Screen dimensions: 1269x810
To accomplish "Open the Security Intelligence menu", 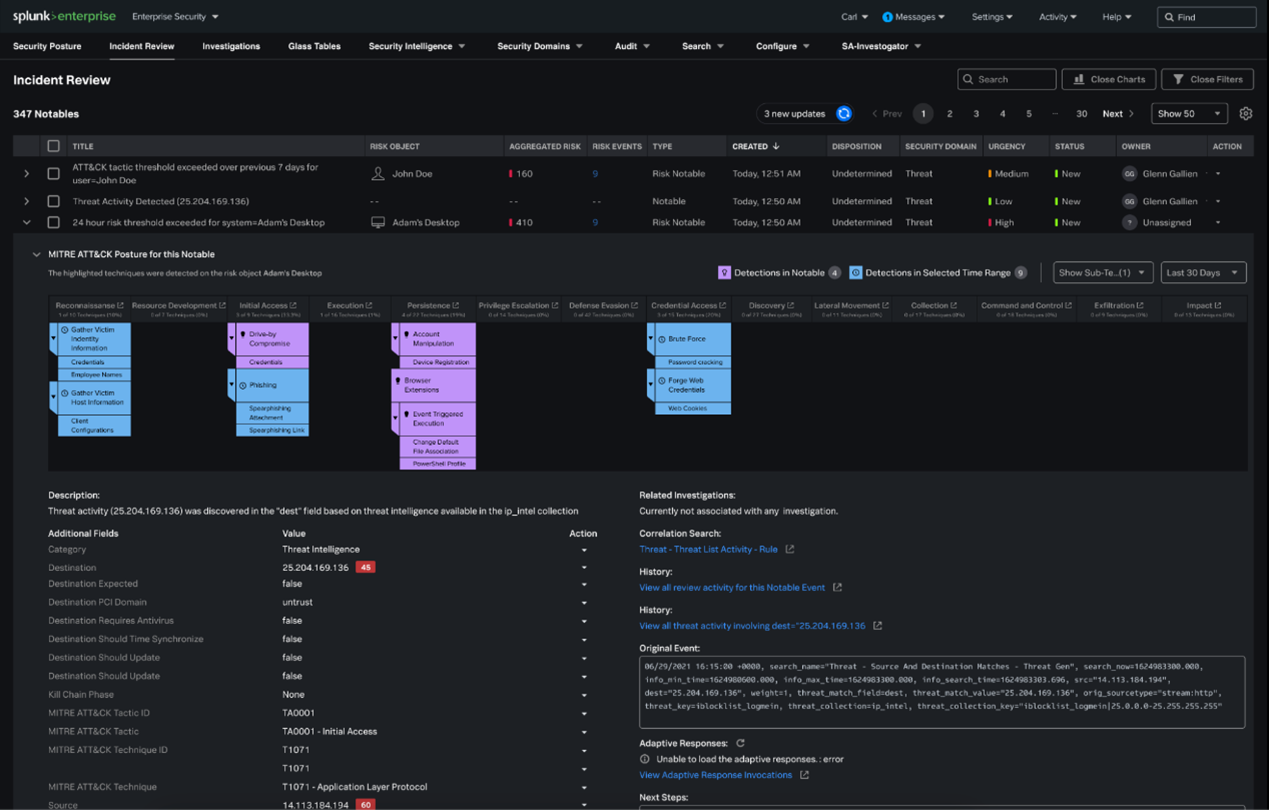I will (416, 46).
